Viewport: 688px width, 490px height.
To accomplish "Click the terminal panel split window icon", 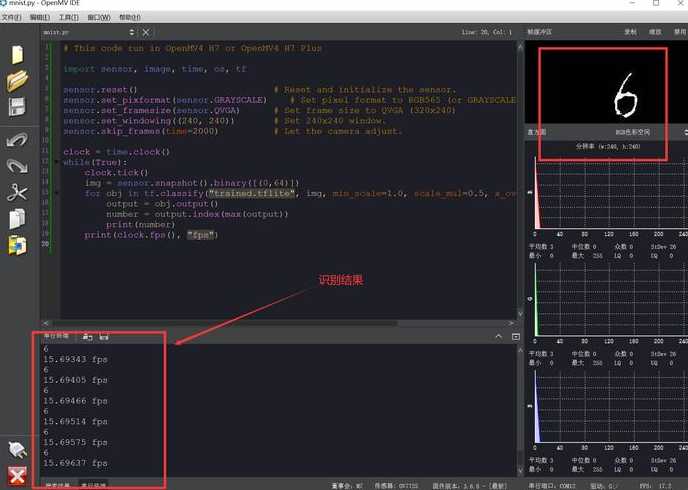I will (516, 336).
